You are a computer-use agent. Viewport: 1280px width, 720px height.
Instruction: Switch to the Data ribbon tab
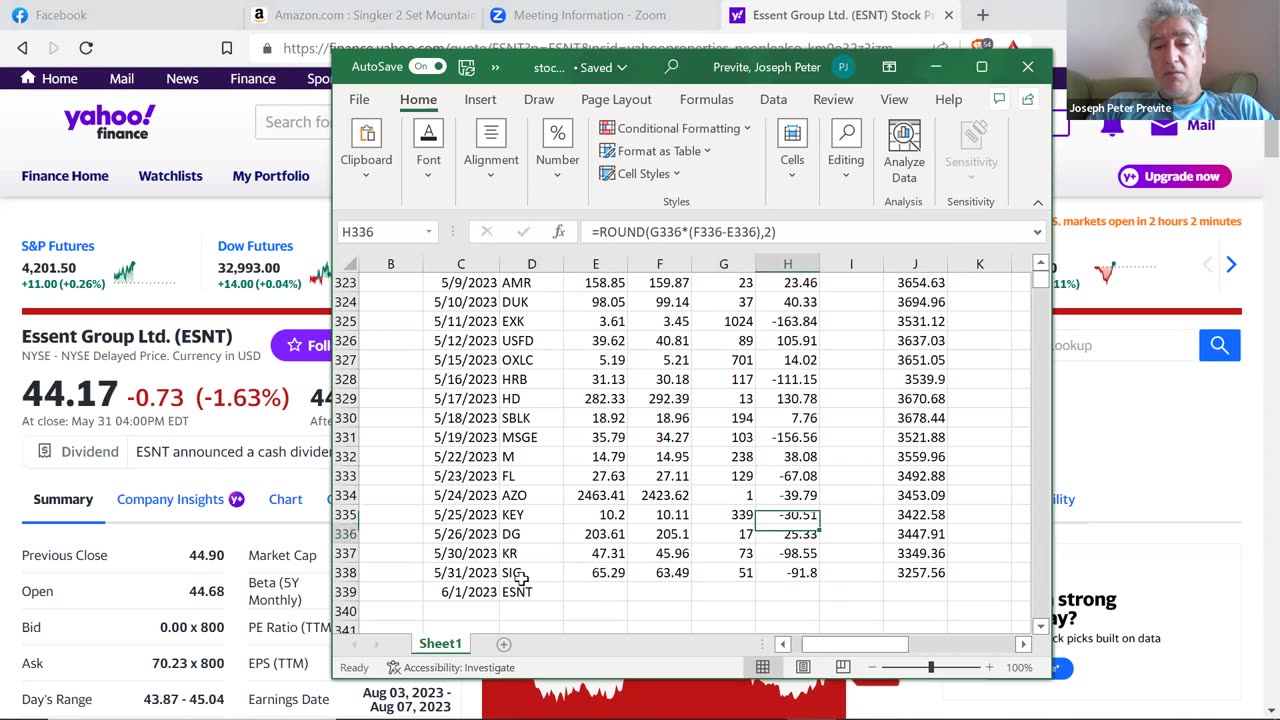773,99
